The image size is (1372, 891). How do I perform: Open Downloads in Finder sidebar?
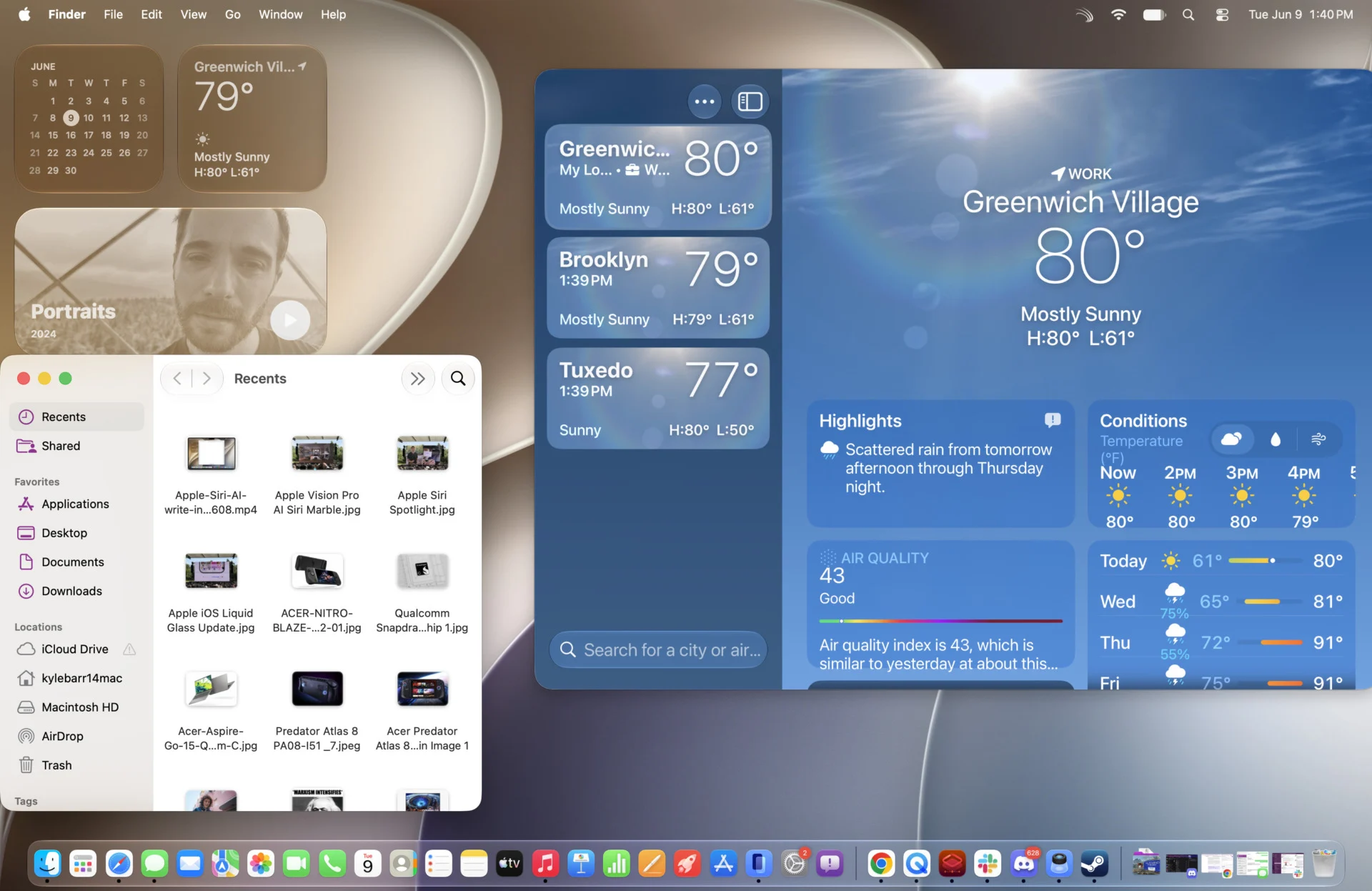76,591
